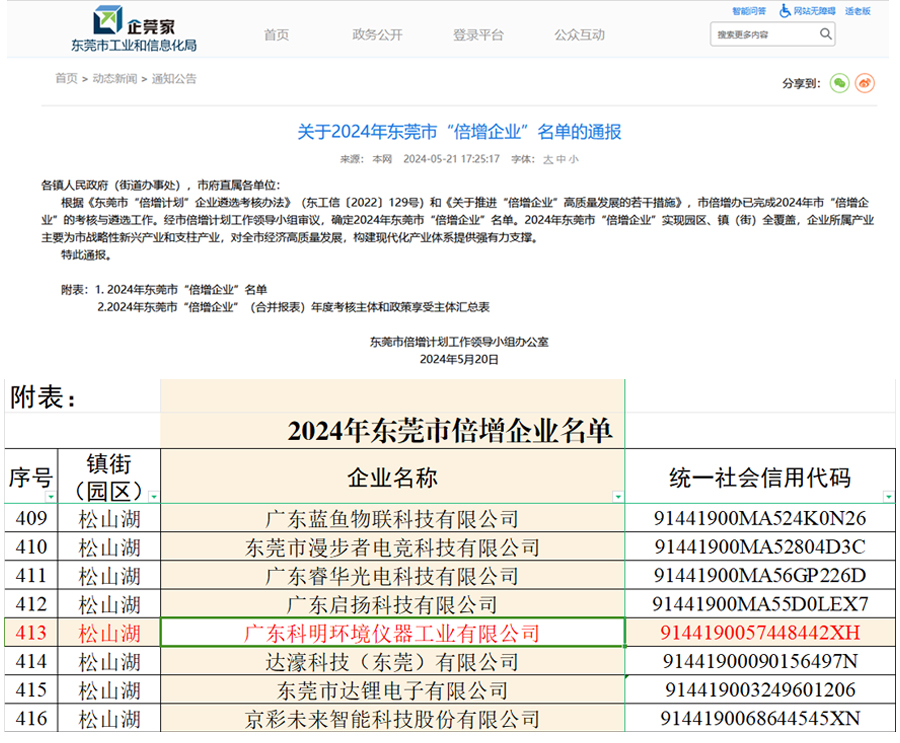The width and height of the screenshot is (900, 743).
Task: Open 首页 navigation menu
Action: click(276, 35)
